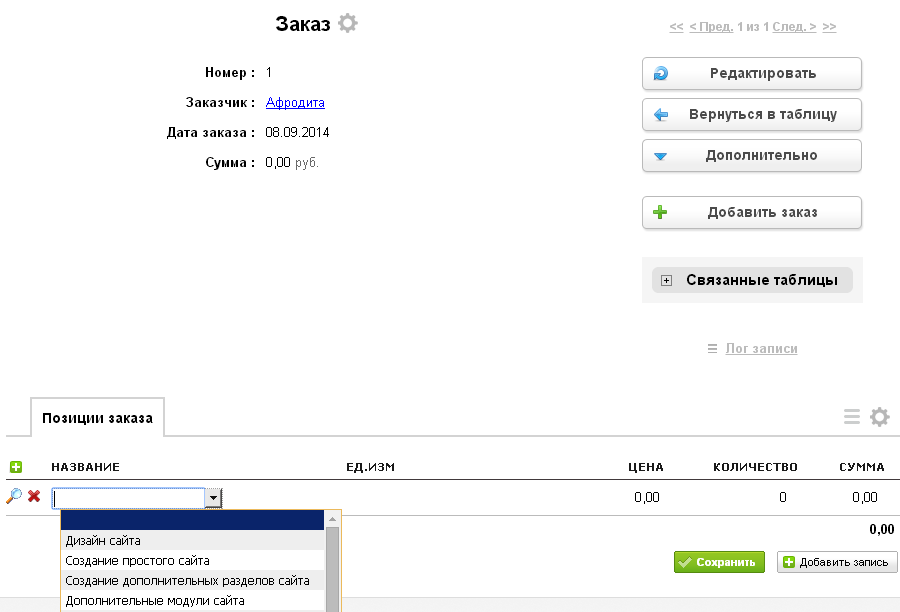900x612 pixels.
Task: Open customer link Афродита
Action: [295, 103]
